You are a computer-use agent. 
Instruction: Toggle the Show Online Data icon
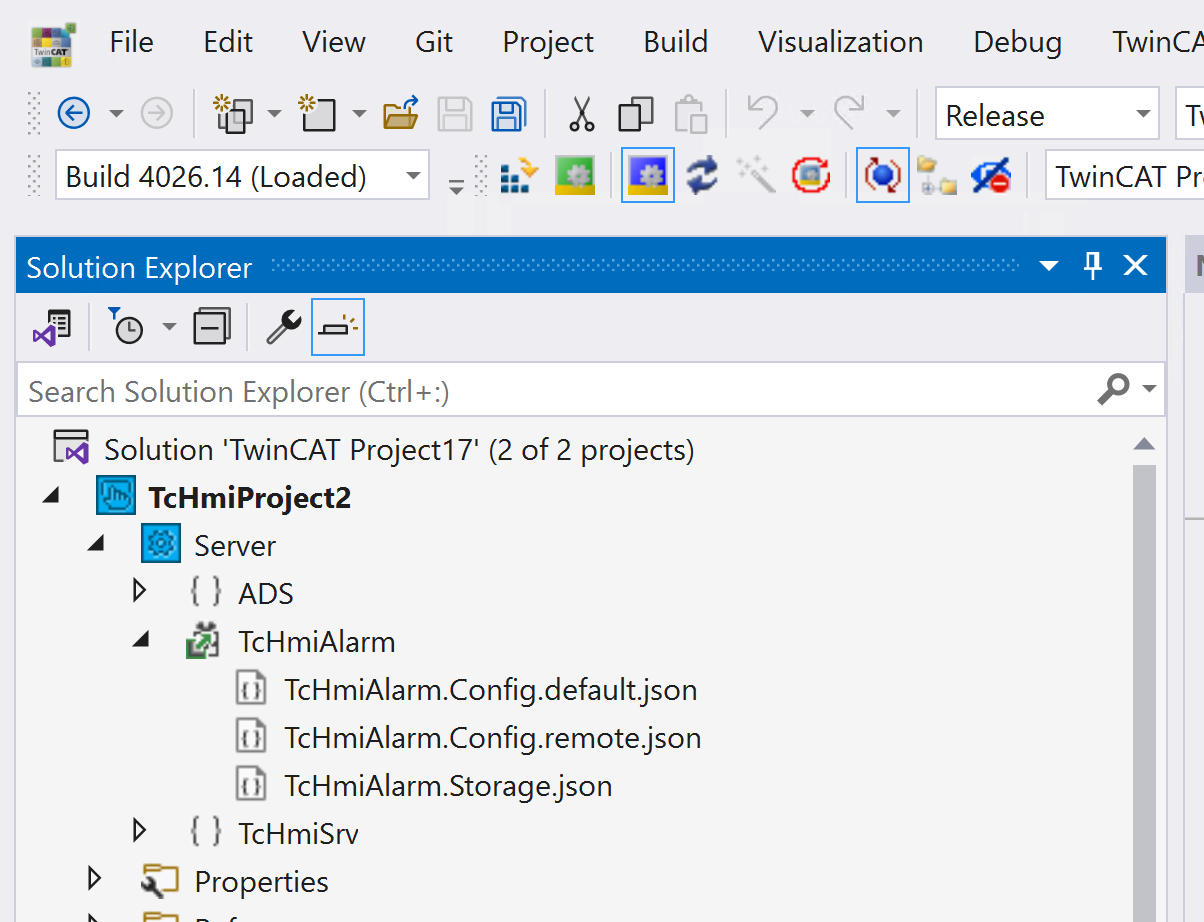coord(883,175)
